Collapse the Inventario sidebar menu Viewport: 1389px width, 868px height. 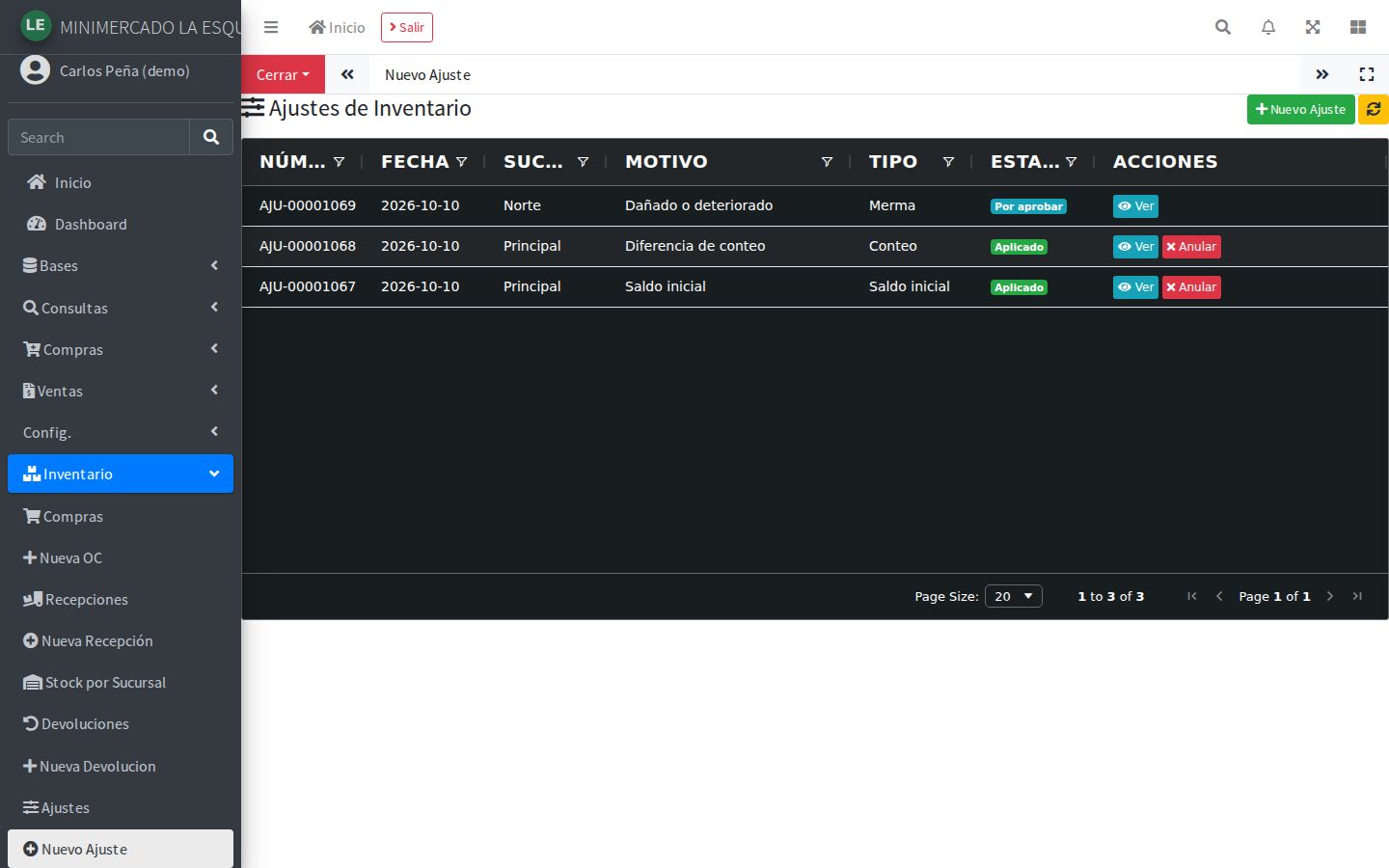pyautogui.click(x=121, y=474)
